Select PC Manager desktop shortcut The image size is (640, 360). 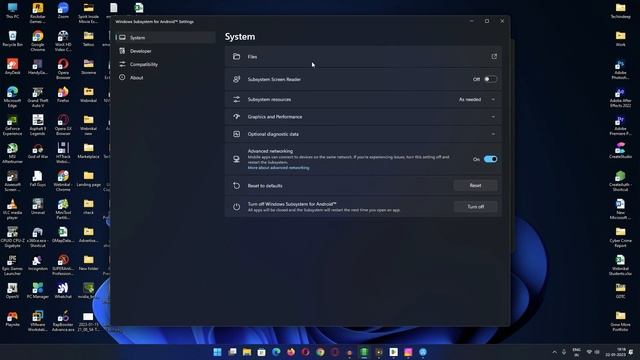click(38, 291)
